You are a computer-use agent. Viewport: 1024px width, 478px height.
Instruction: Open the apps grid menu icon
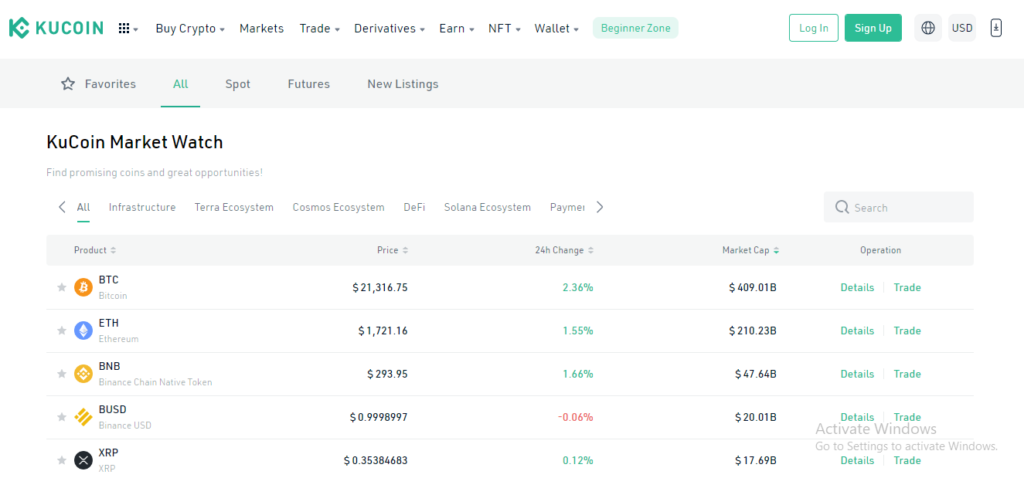tap(128, 29)
